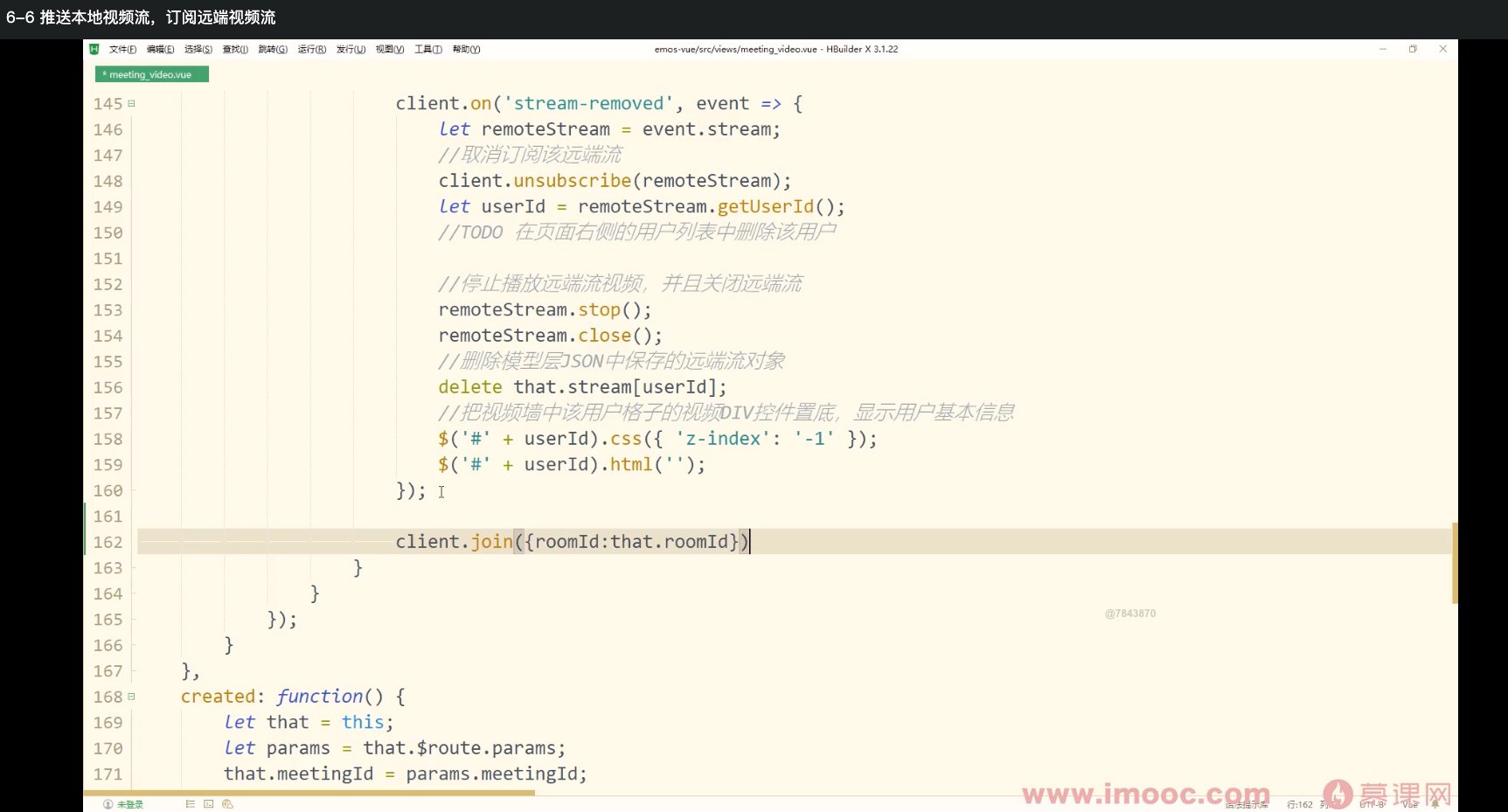Collapse the code block at line 145
Viewport: 1508px width, 812px height.
(131, 103)
